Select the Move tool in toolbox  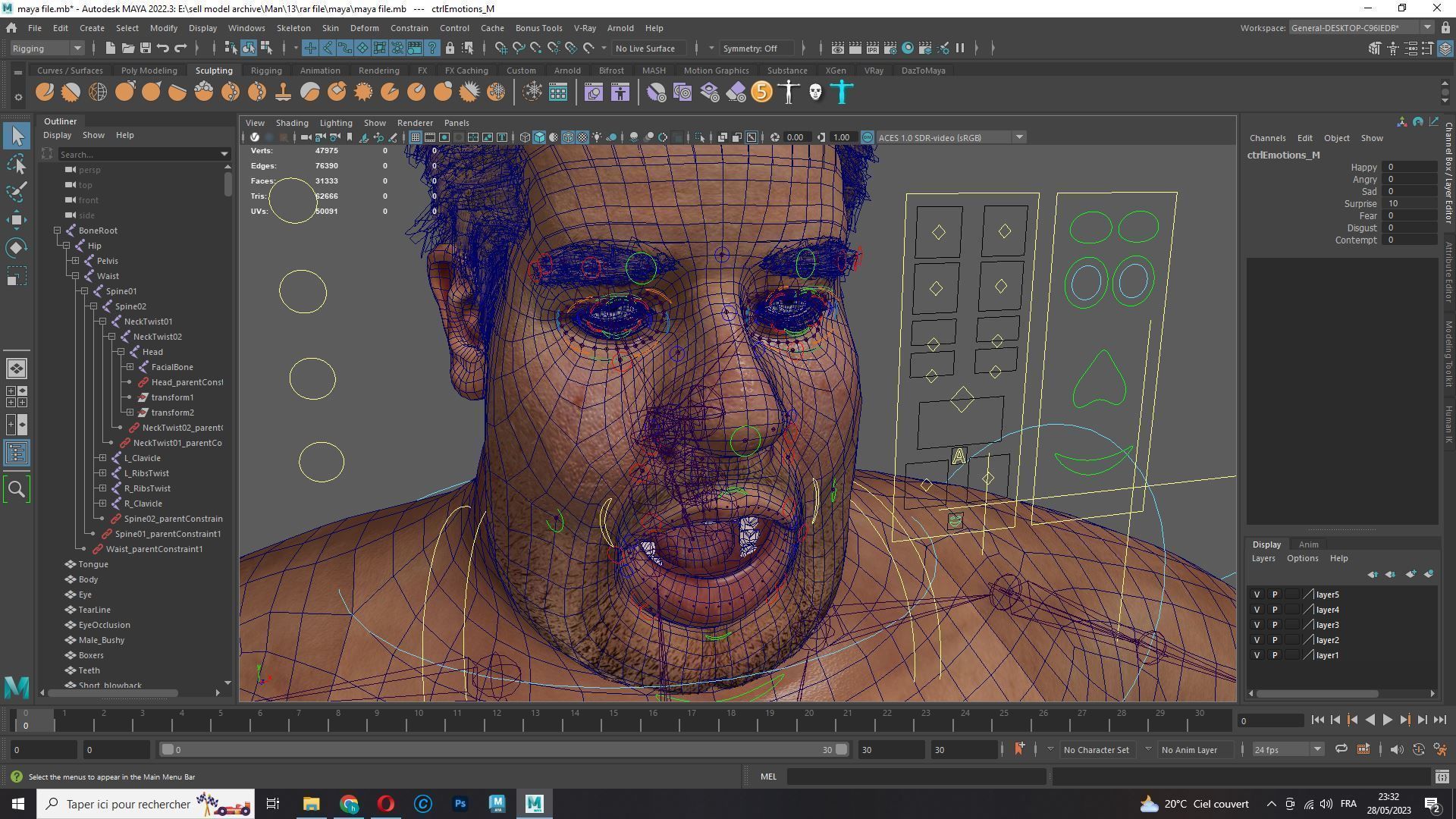click(x=17, y=220)
